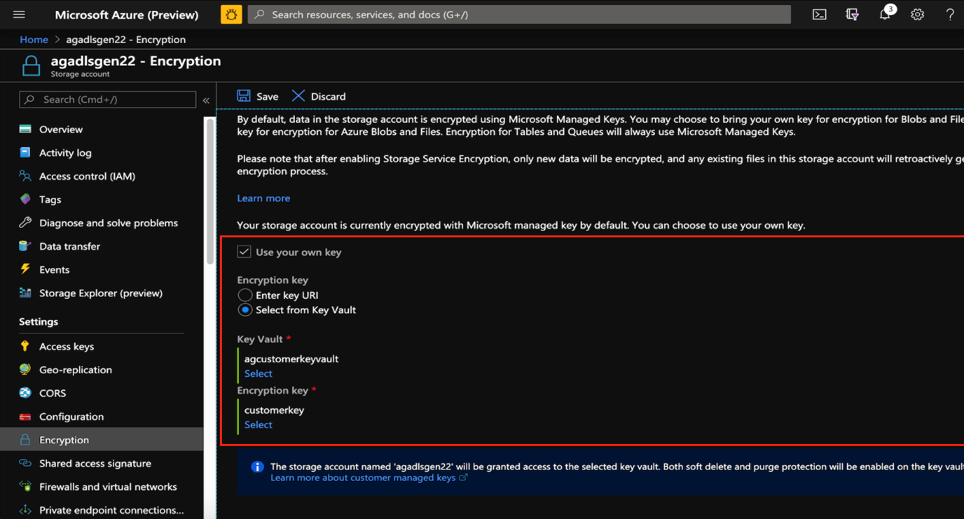Open the directory and subscription filter icon
The height and width of the screenshot is (519, 964).
(x=852, y=14)
